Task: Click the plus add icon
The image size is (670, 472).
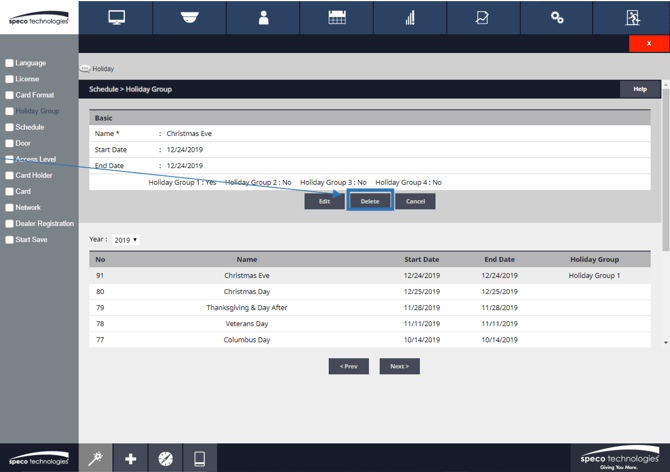Action: (x=131, y=459)
